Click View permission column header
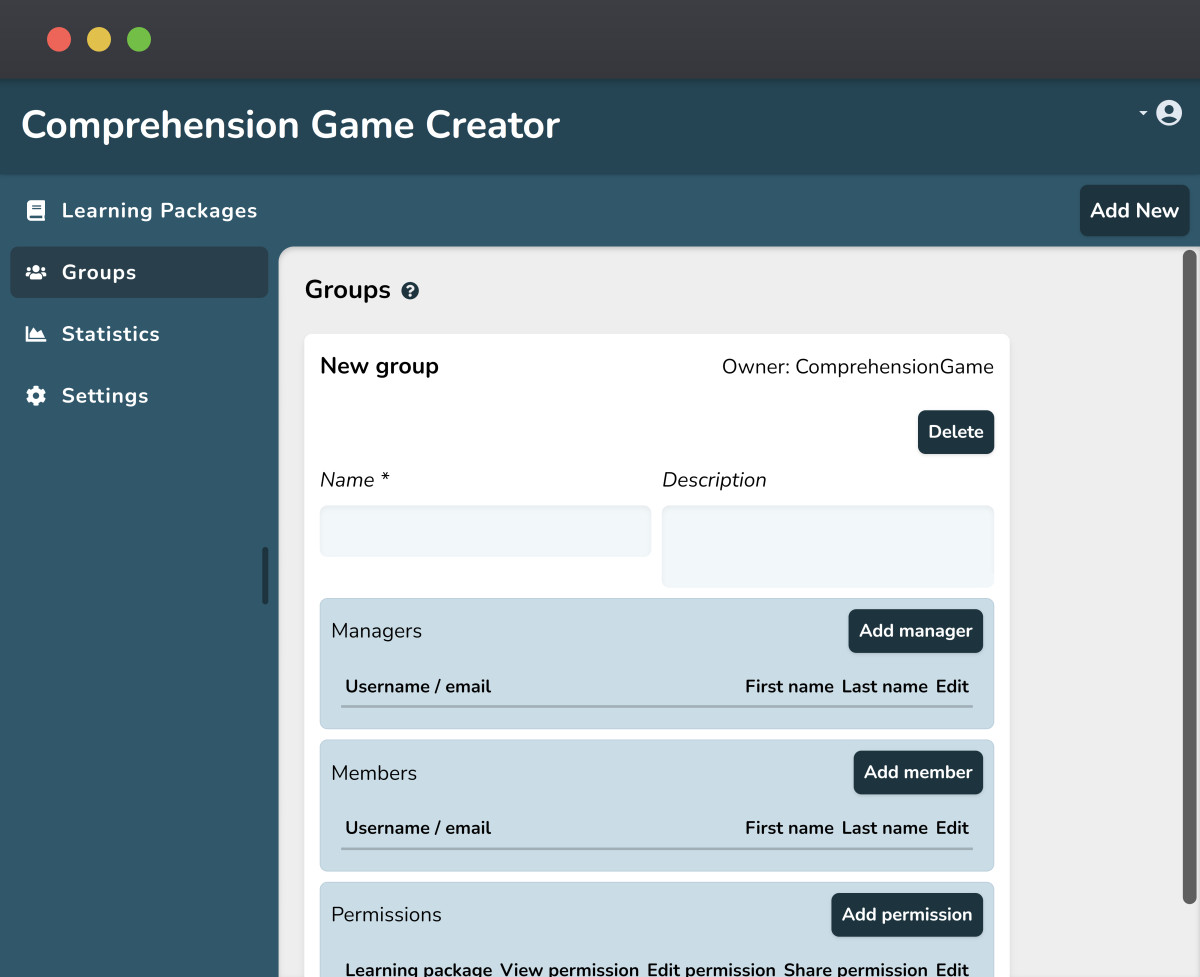The image size is (1200, 977). [570, 969]
